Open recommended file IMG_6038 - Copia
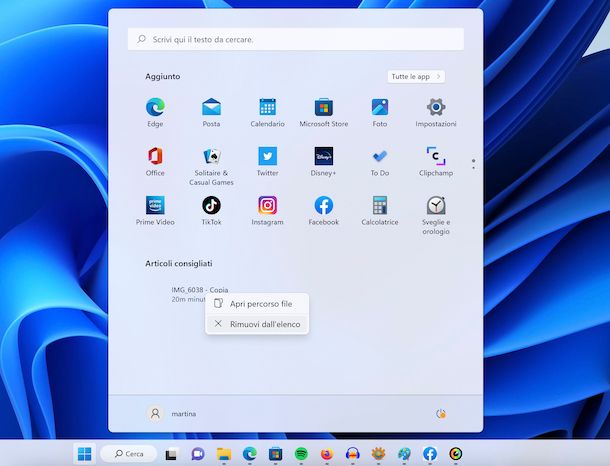 click(x=200, y=290)
